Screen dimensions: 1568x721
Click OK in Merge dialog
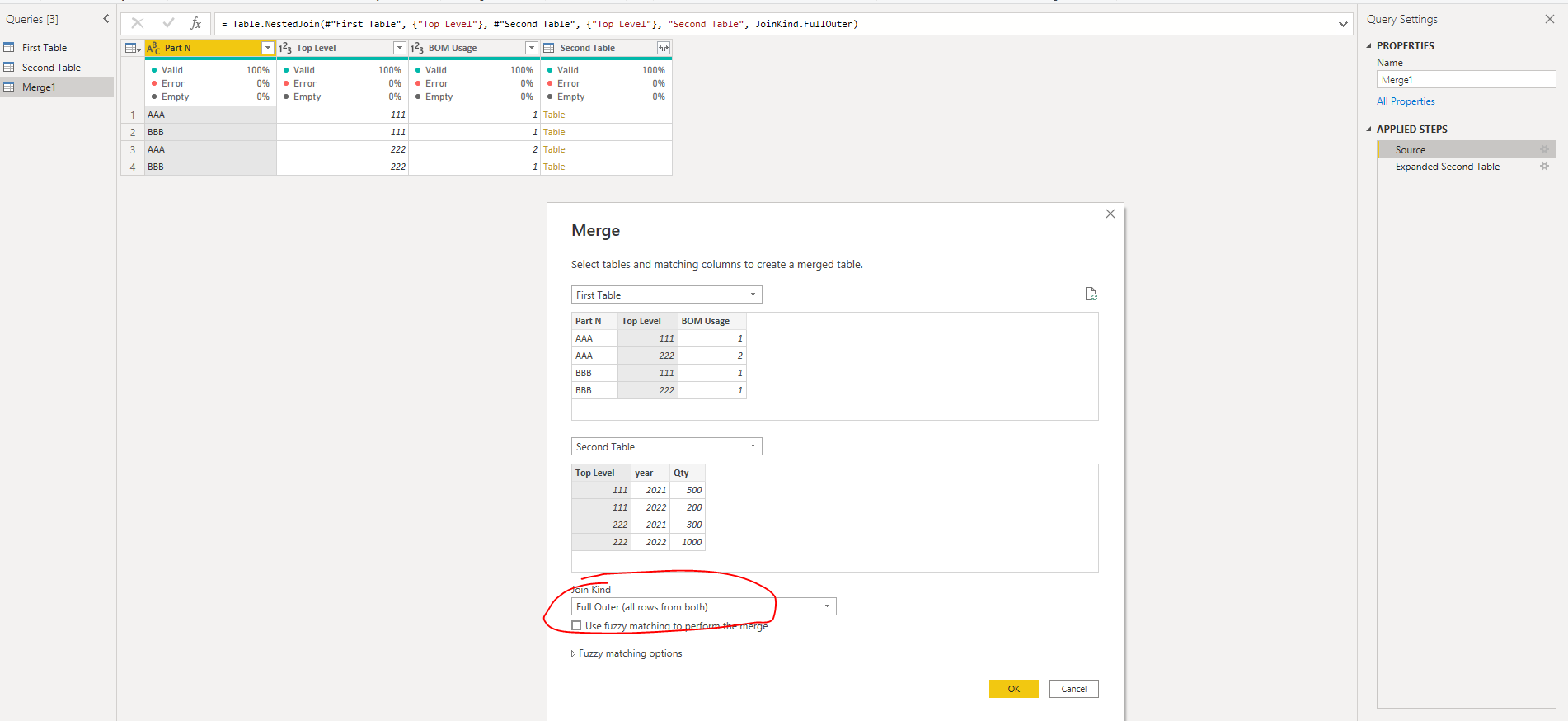coord(1014,689)
